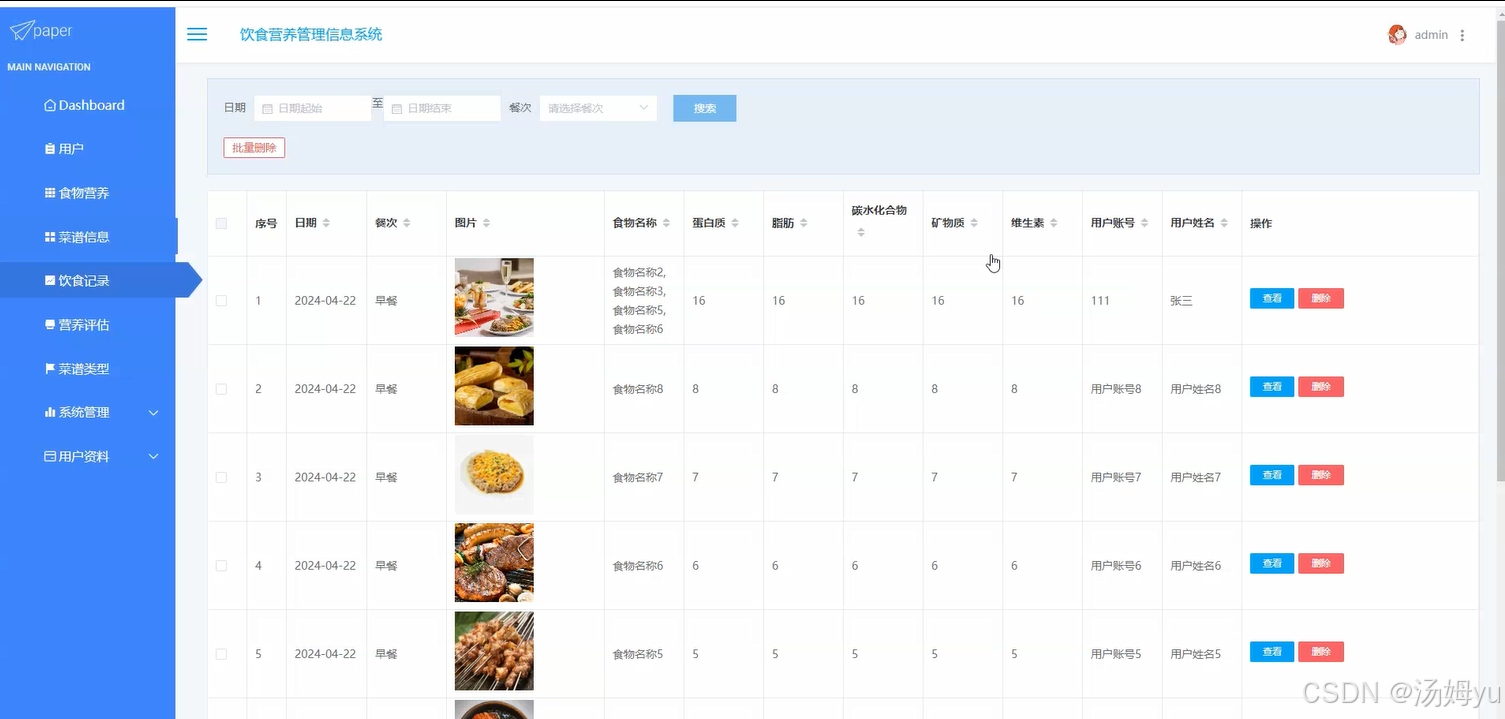Click 删除 for the 张三 row
Viewport: 1505px width, 719px height.
pyautogui.click(x=1321, y=298)
